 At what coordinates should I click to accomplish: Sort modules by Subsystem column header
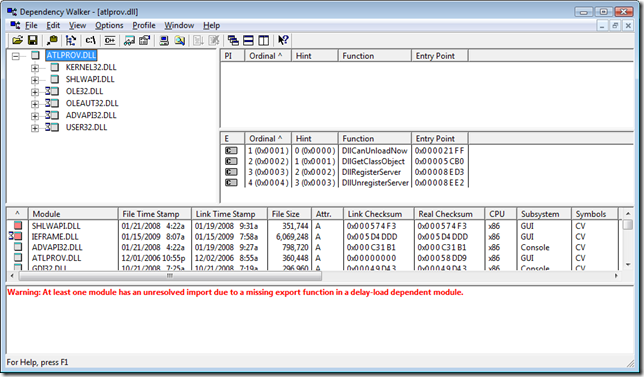tap(544, 214)
